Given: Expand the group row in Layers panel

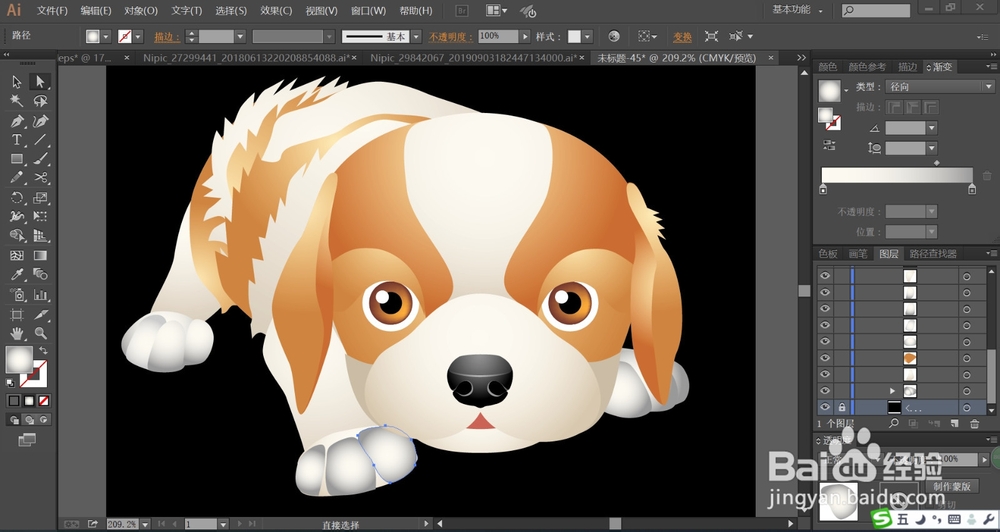Looking at the screenshot, I should point(892,390).
